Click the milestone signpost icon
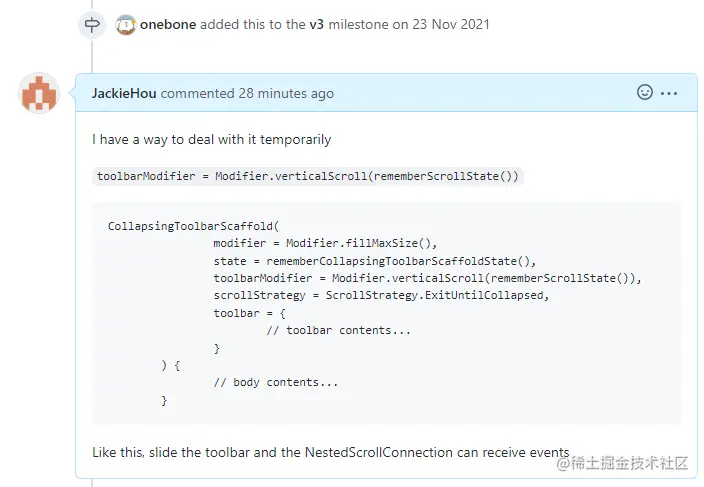This screenshot has width=704, height=487. point(92,25)
